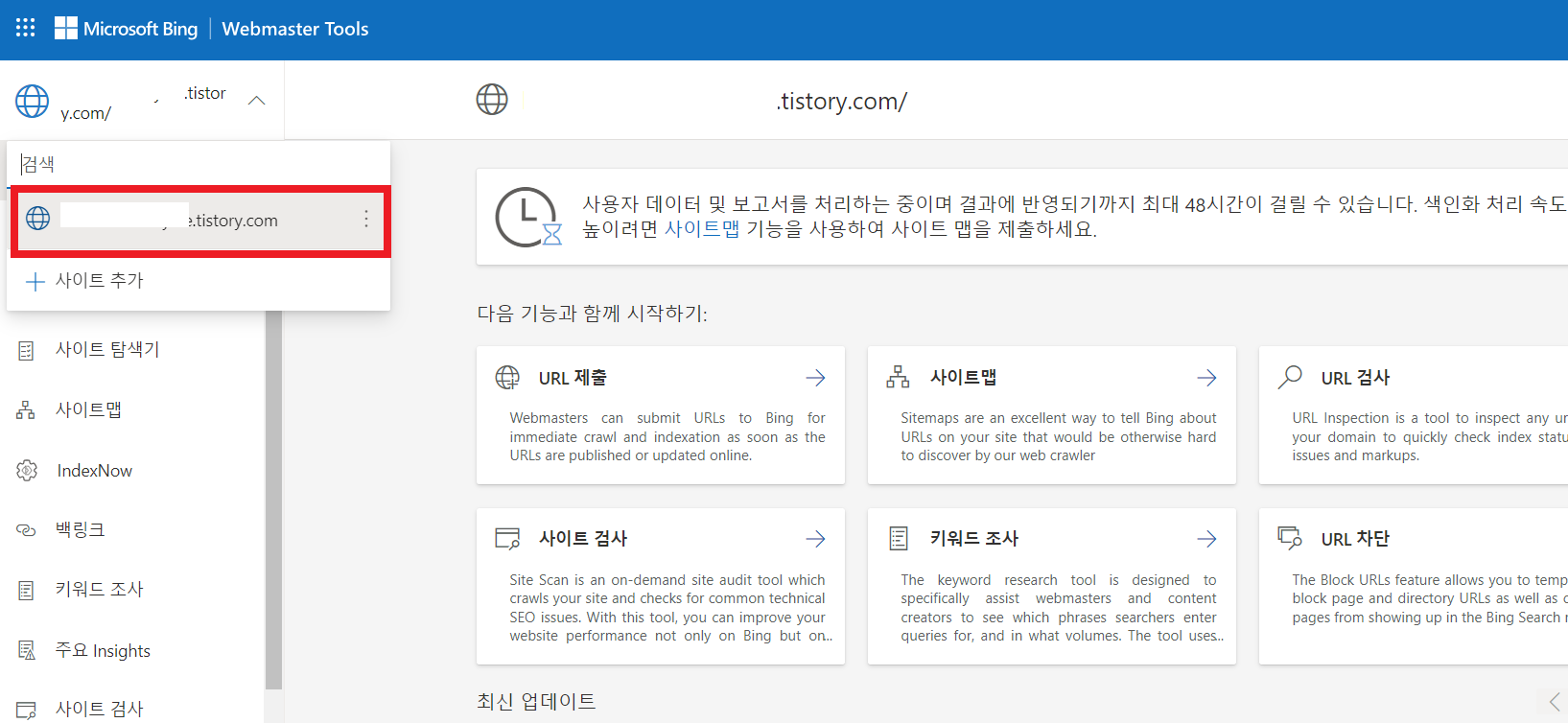Image resolution: width=1568 pixels, height=723 pixels.
Task: Click the previous chevron near 최신 업데이트
Action: [1555, 702]
